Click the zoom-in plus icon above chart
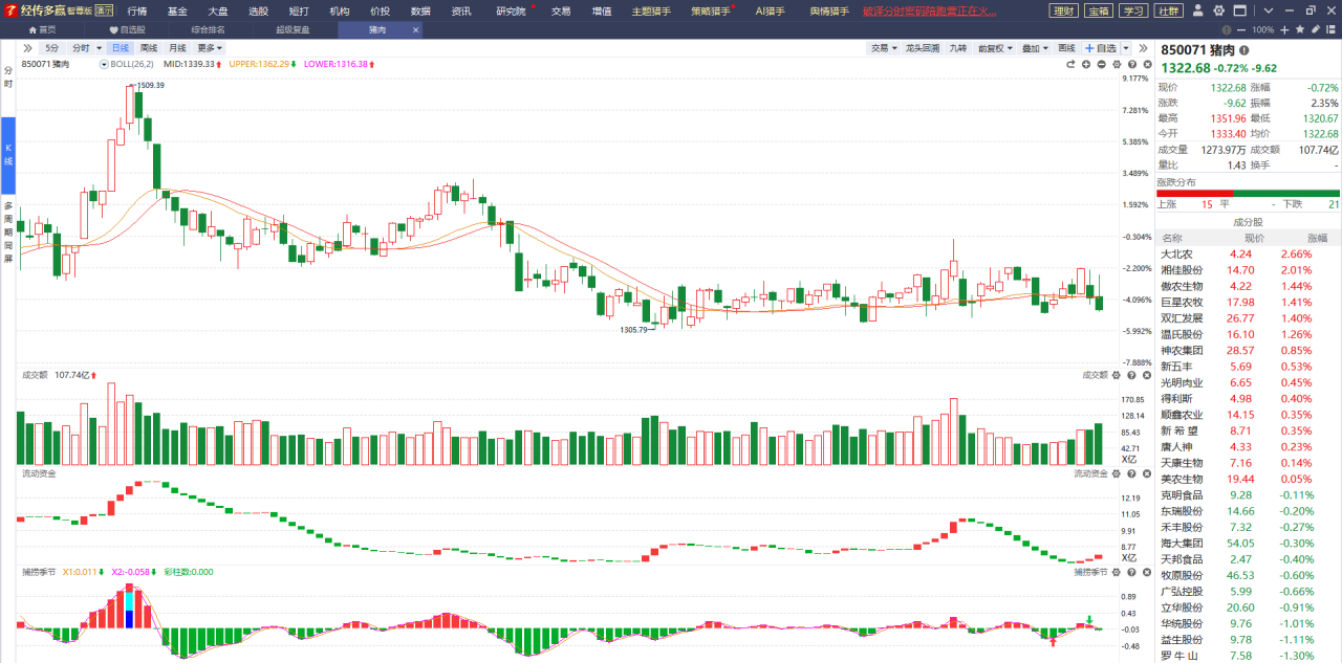The width and height of the screenshot is (1343, 664). pyautogui.click(x=1085, y=64)
